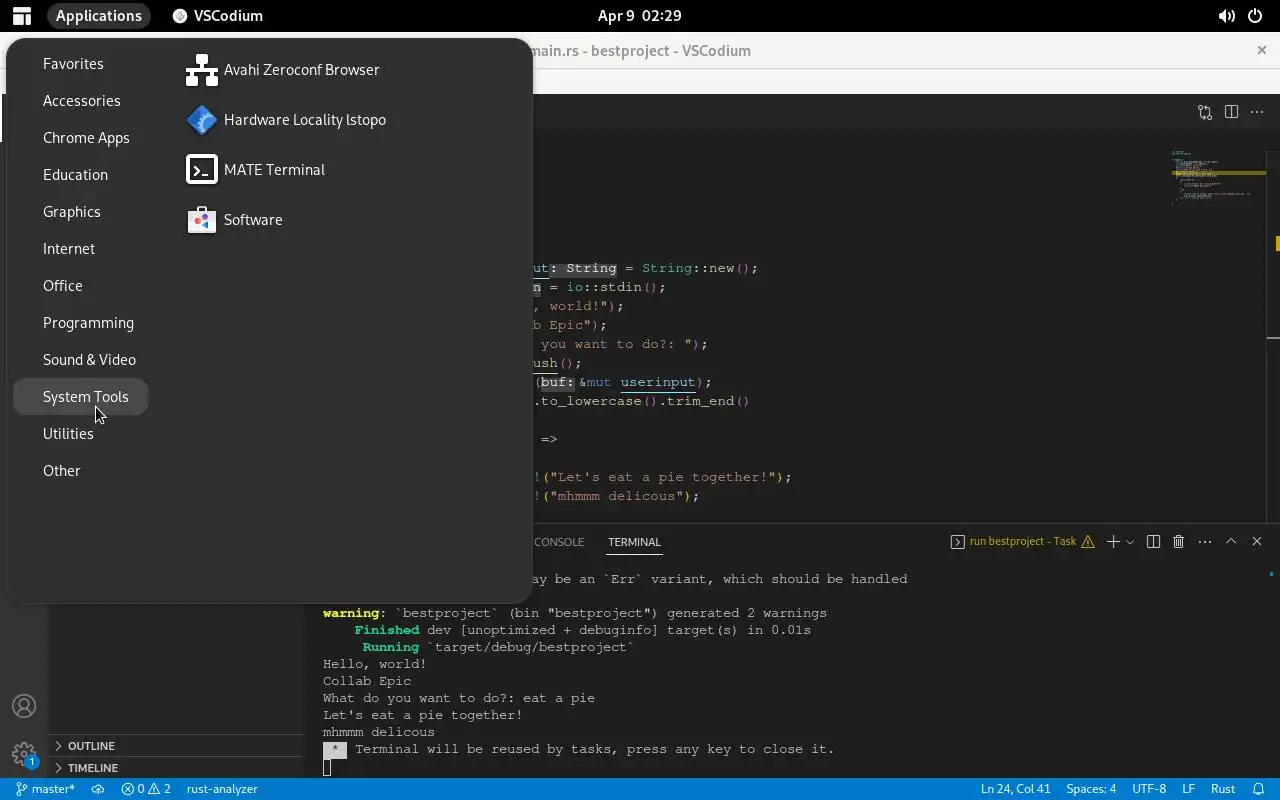
Task: Select the Other category
Action: click(x=61, y=471)
